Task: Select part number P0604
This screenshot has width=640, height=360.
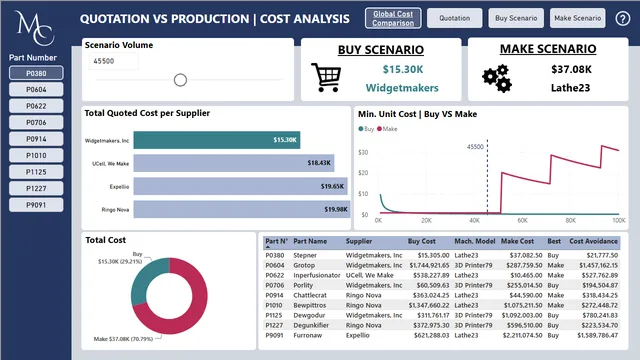Action: click(x=36, y=89)
